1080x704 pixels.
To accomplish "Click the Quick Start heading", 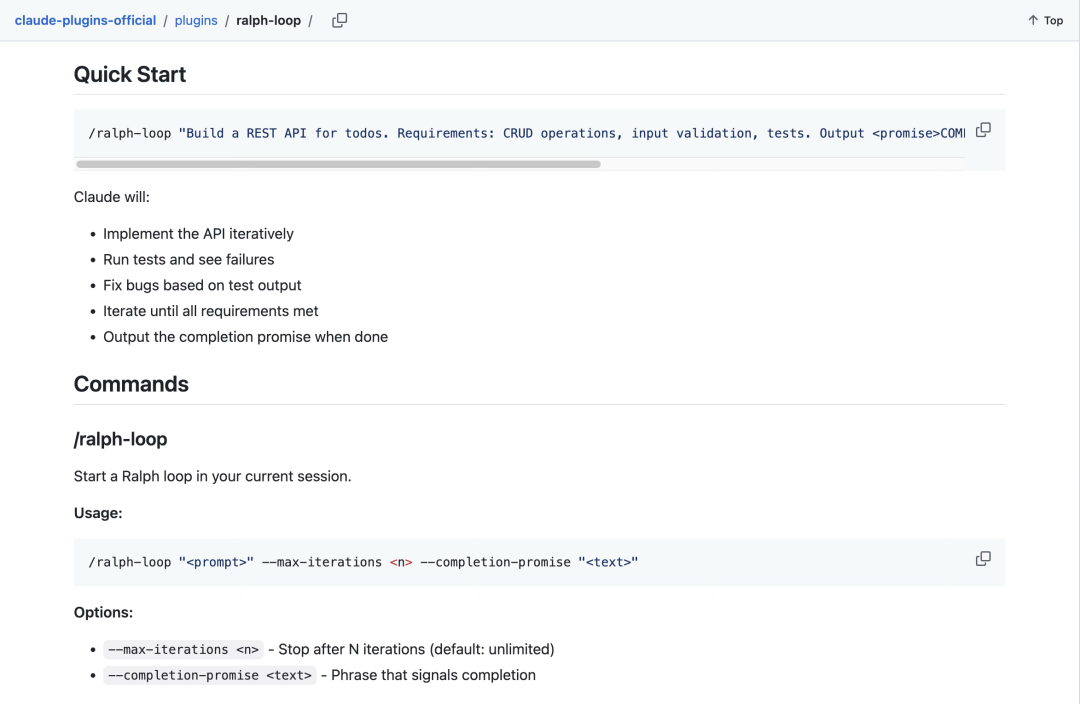I will (x=129, y=74).
